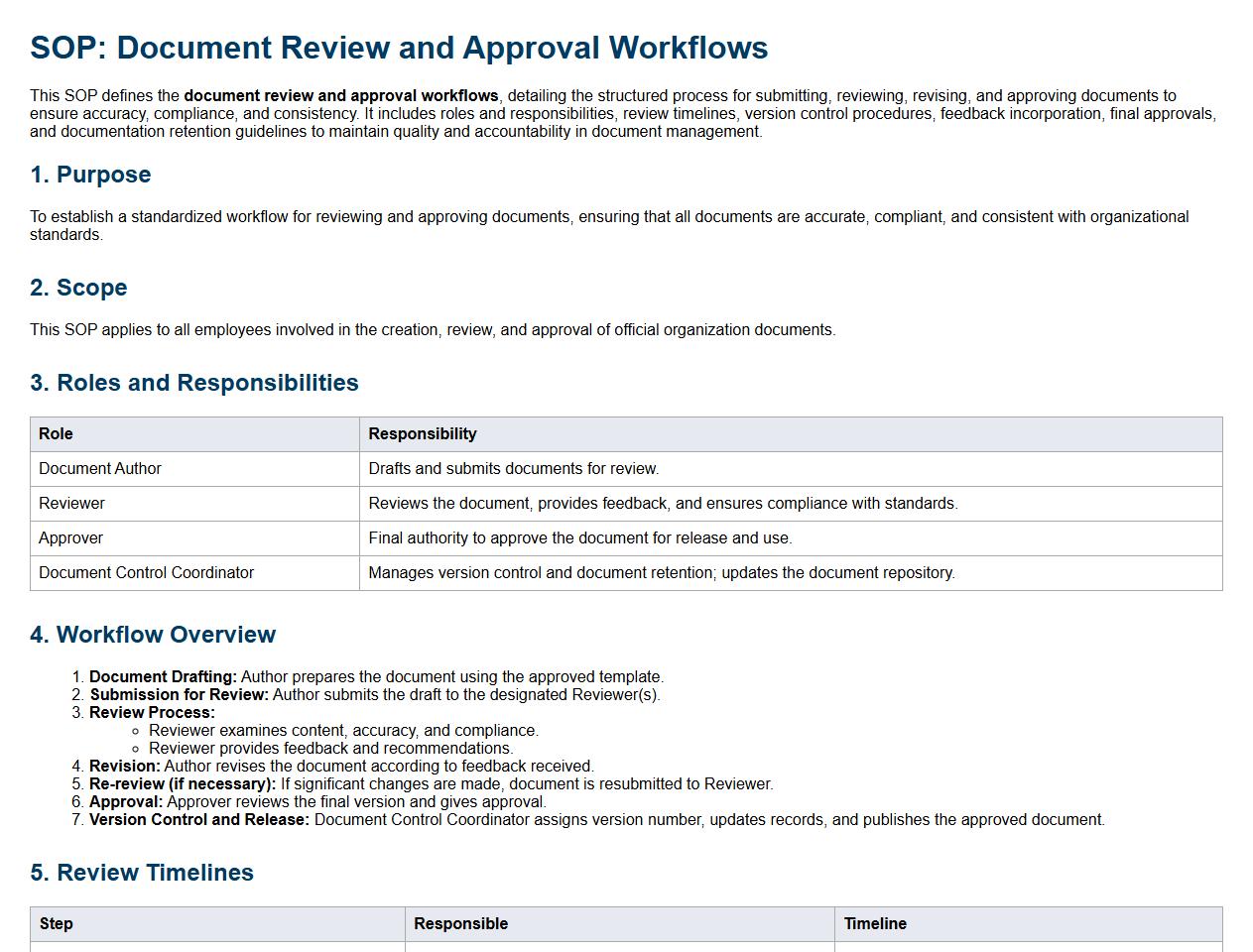Select the 'Approver' role table cell
1253x952 pixels.
click(70, 538)
